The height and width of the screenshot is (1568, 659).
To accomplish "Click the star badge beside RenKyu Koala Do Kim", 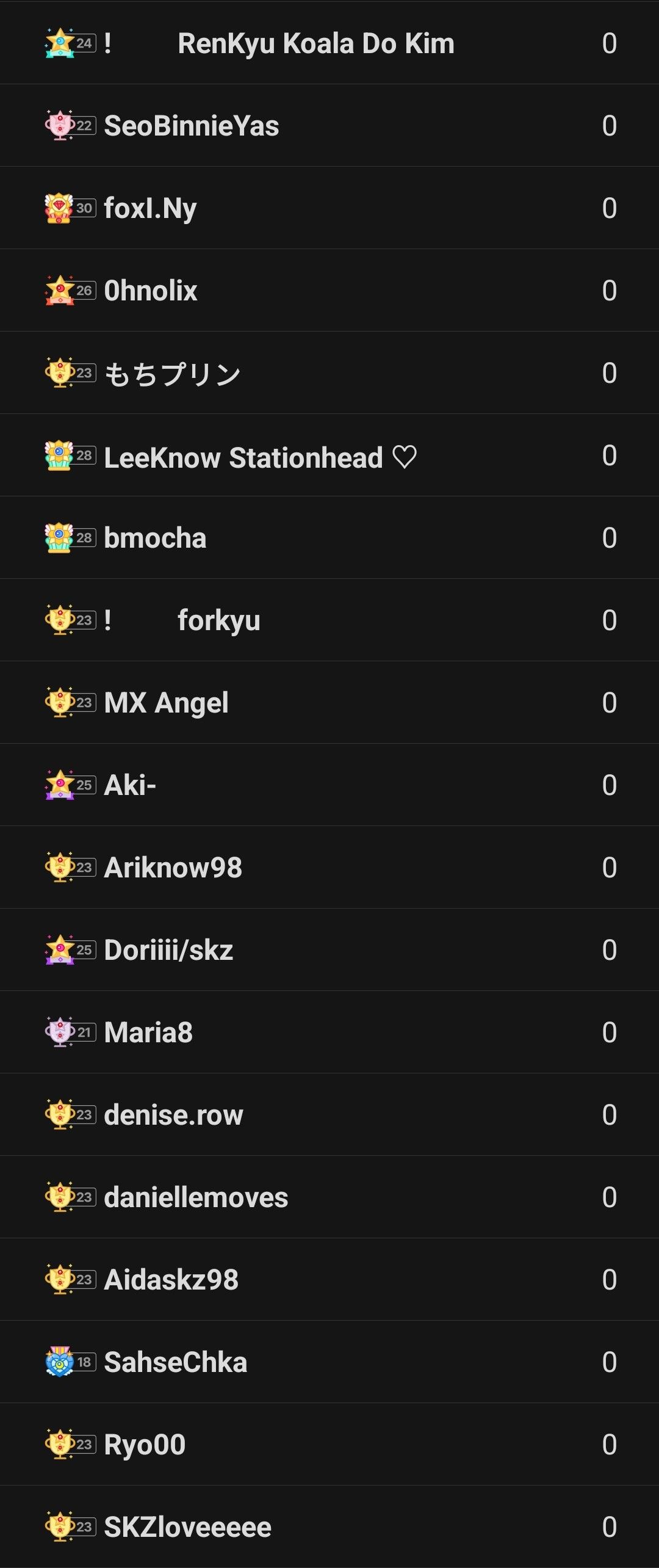I will pos(59,43).
